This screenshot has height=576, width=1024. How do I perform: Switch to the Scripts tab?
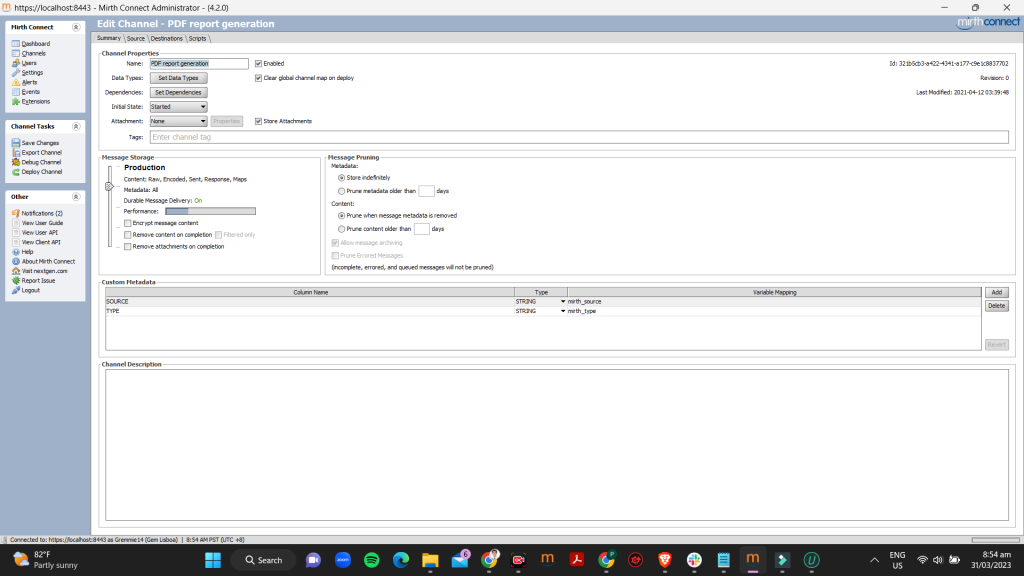tap(197, 39)
